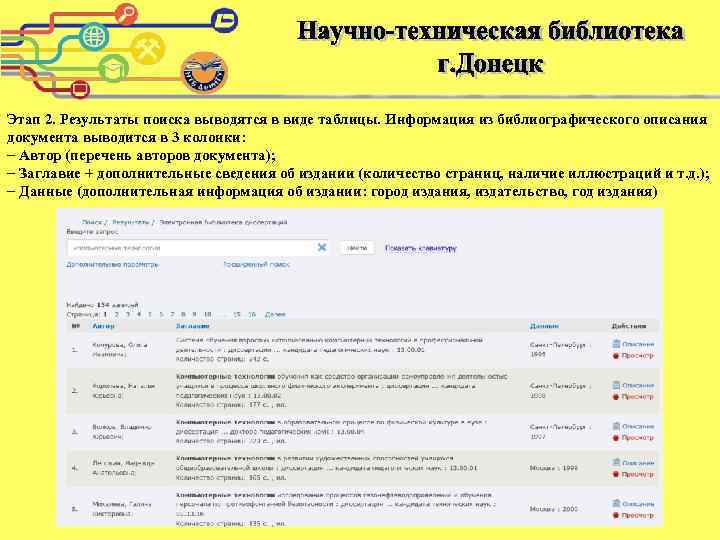Open the Описание link in row 1

click(x=638, y=344)
